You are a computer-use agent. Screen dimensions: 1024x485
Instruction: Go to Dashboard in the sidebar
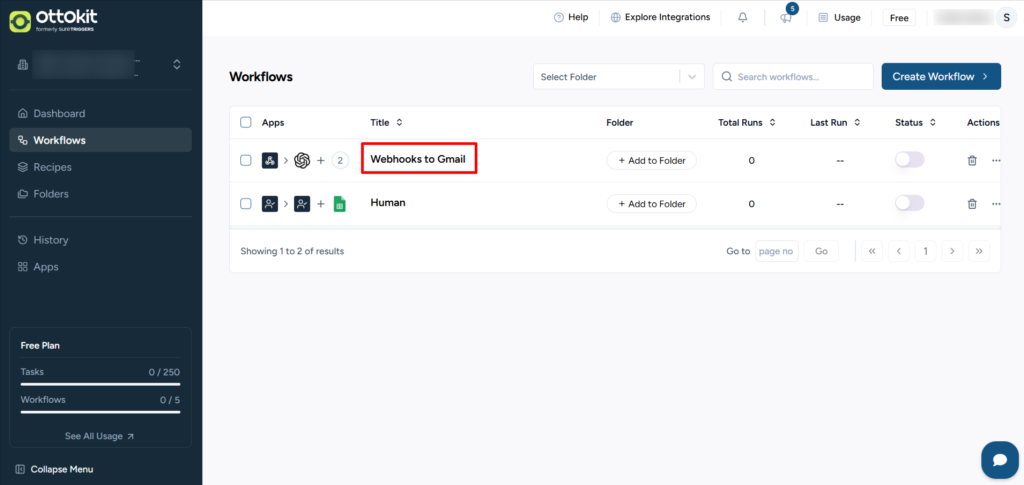(59, 114)
